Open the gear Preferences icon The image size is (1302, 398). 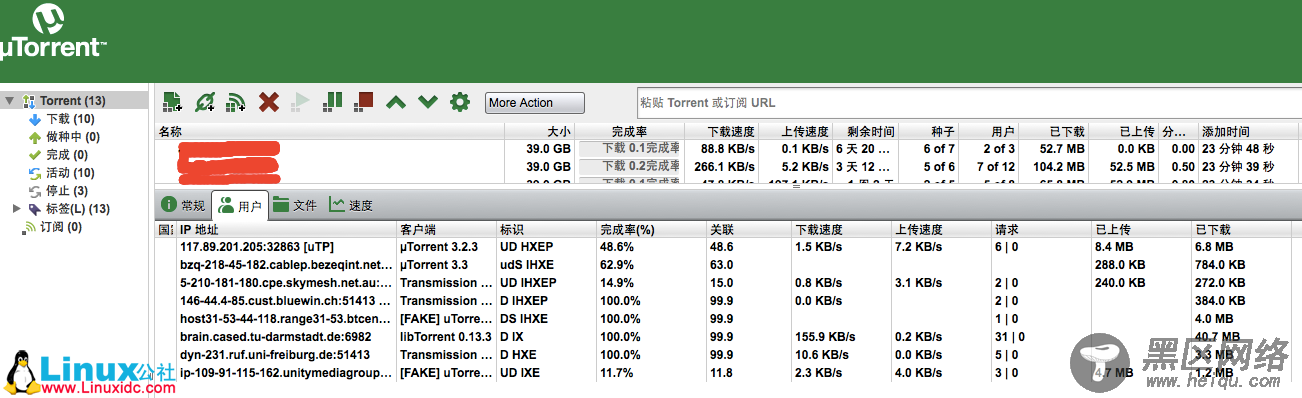pos(460,102)
